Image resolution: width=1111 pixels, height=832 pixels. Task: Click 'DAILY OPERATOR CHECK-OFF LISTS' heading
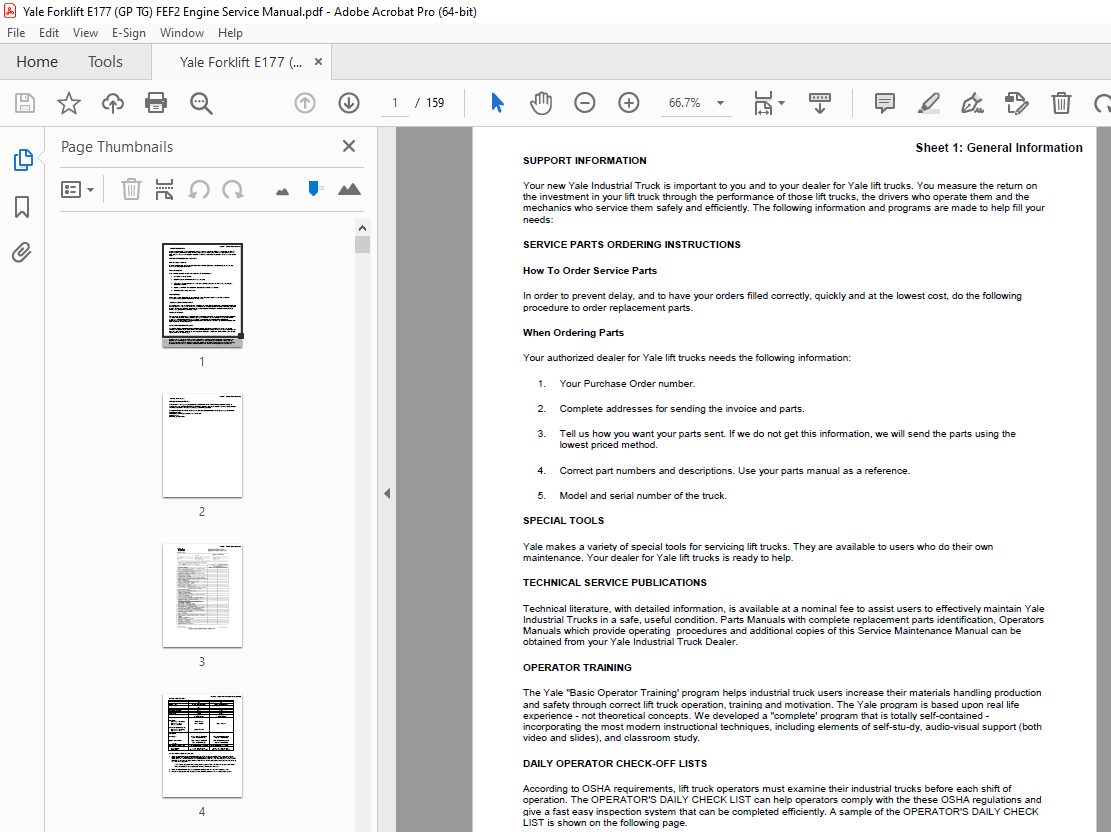pos(615,764)
